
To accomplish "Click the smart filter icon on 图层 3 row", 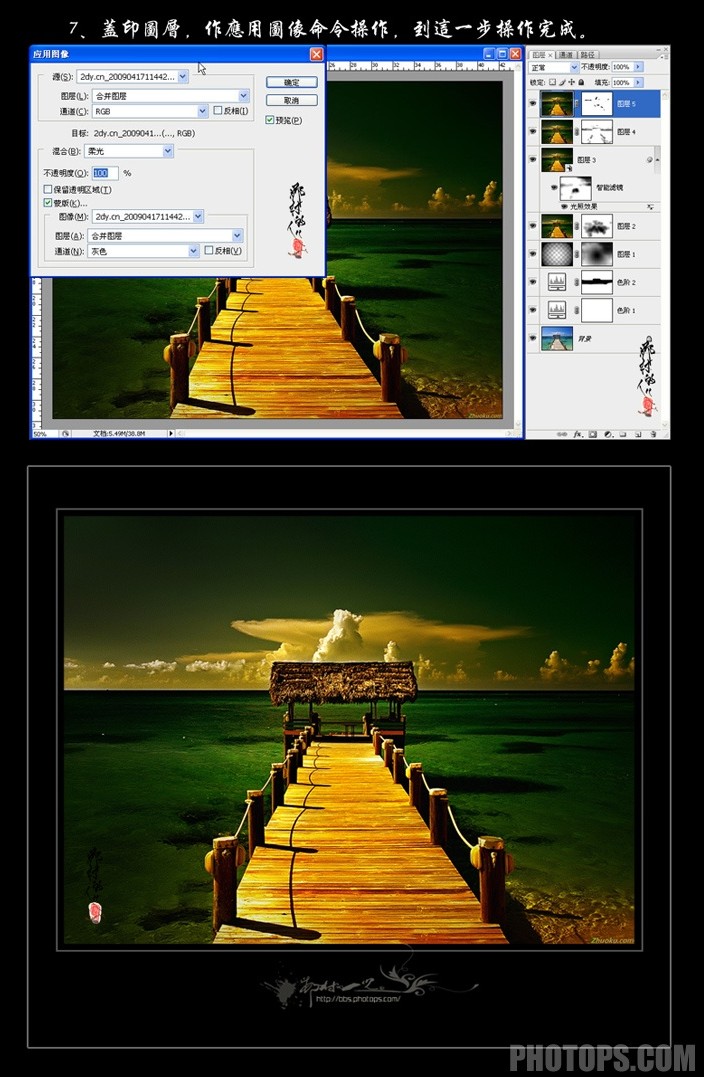I will [x=650, y=159].
